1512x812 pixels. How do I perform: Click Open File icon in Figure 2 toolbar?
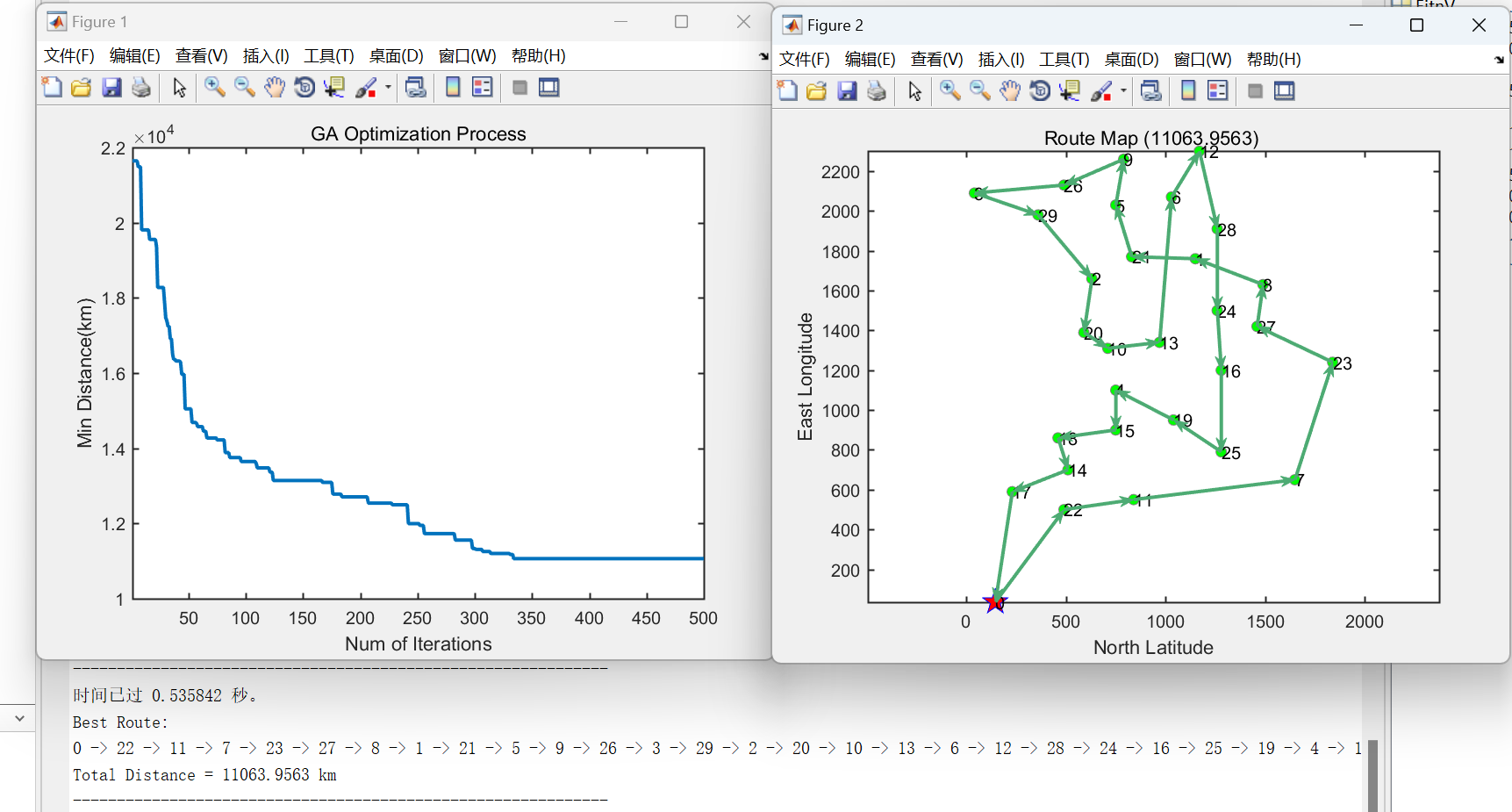click(x=817, y=90)
